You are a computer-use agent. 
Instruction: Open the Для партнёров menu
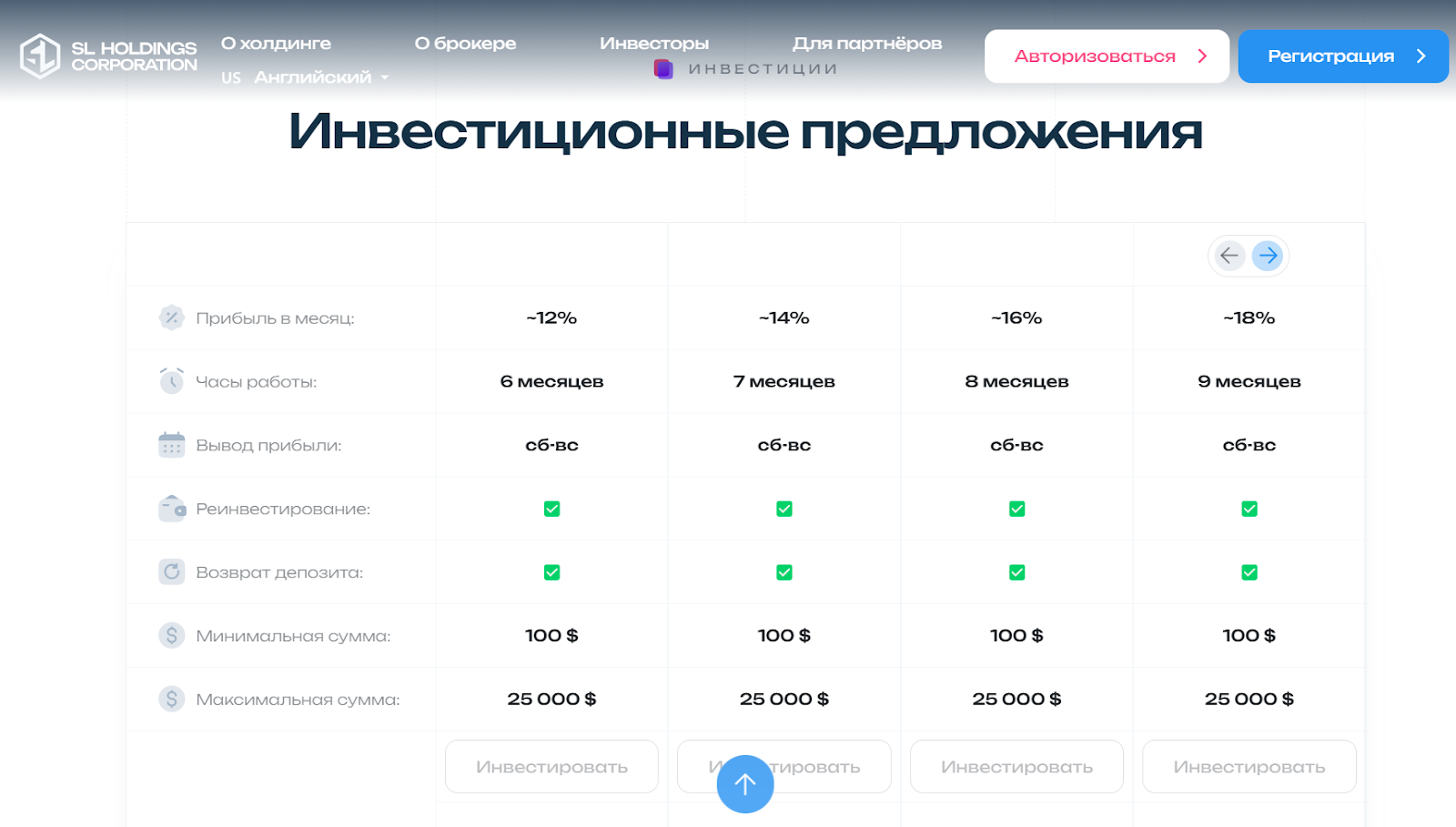tap(866, 44)
